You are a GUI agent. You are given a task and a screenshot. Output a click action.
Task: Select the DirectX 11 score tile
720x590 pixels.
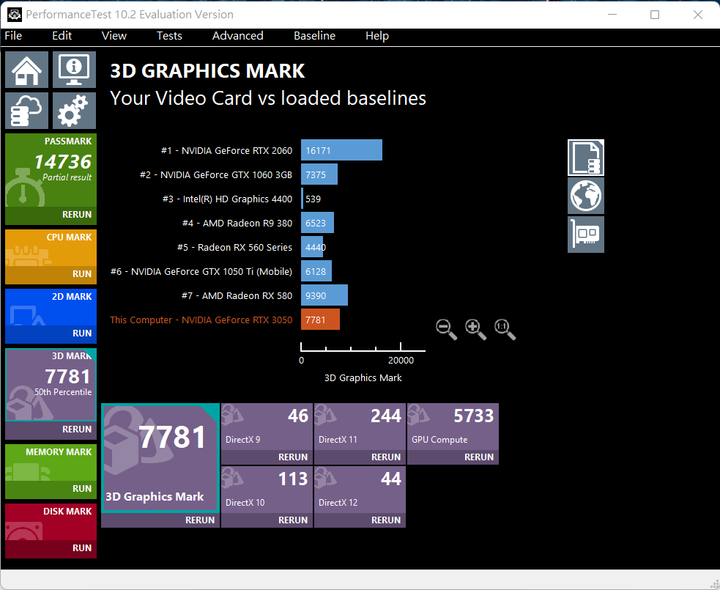point(360,427)
